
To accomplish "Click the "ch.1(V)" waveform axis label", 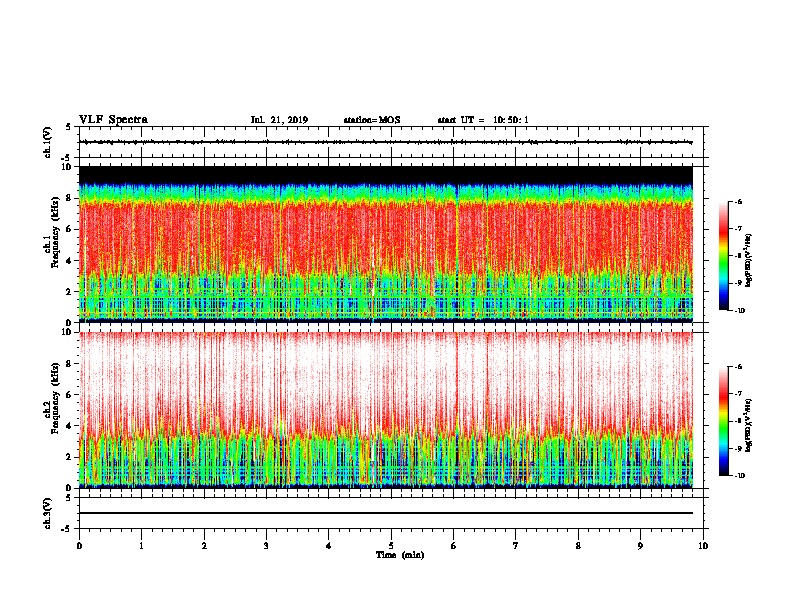I will click(x=47, y=142).
